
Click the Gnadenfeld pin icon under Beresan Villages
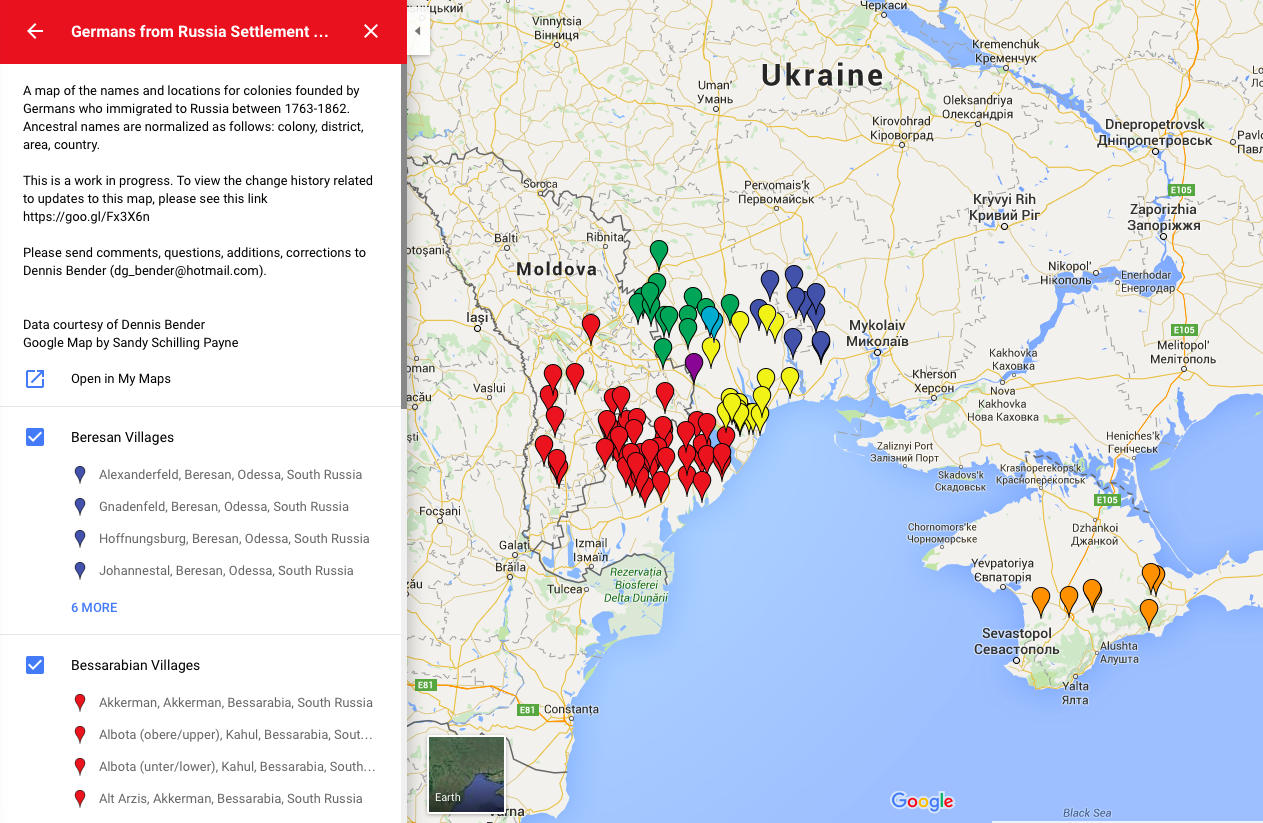pyautogui.click(x=80, y=506)
